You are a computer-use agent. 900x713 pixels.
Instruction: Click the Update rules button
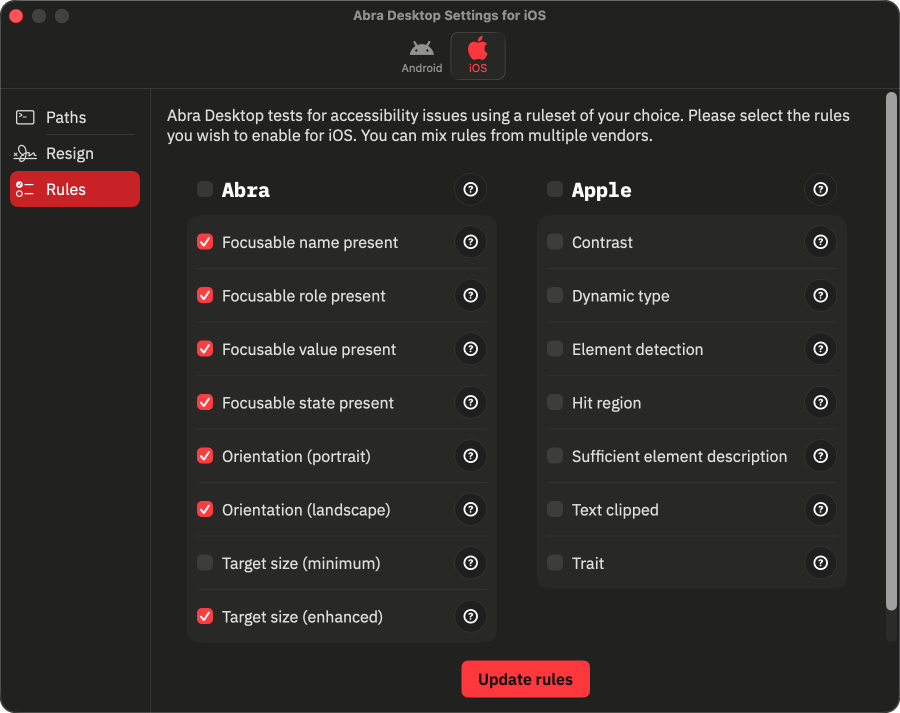coord(525,678)
